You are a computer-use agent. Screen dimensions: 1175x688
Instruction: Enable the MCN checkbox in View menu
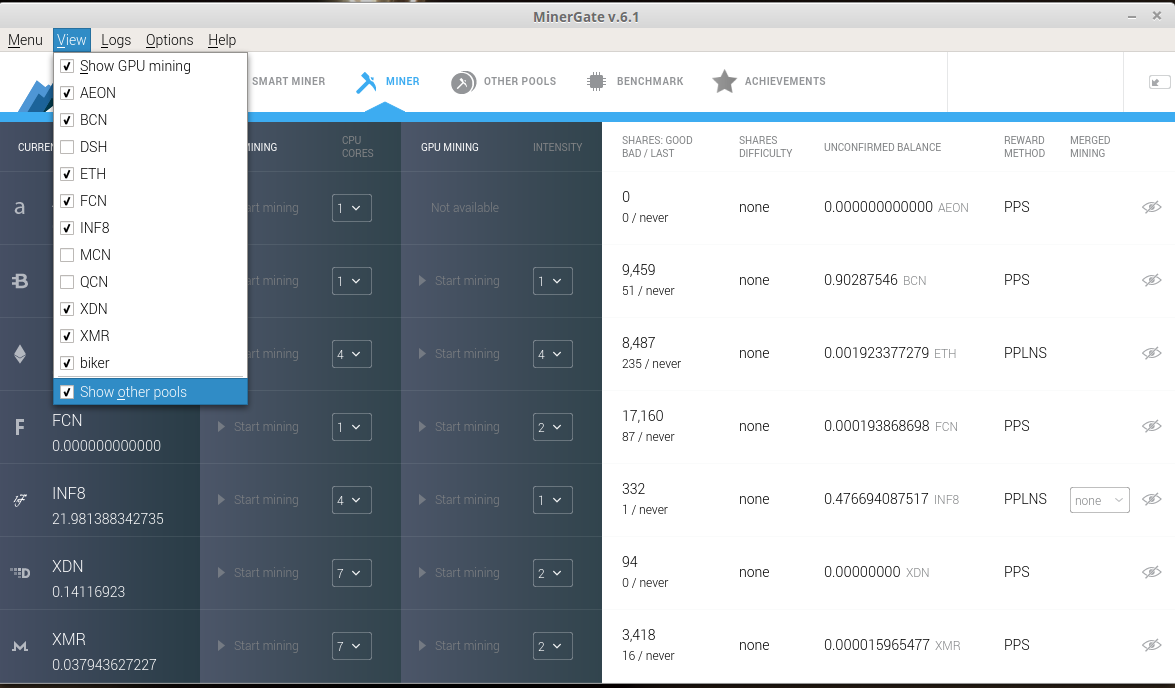tap(67, 255)
